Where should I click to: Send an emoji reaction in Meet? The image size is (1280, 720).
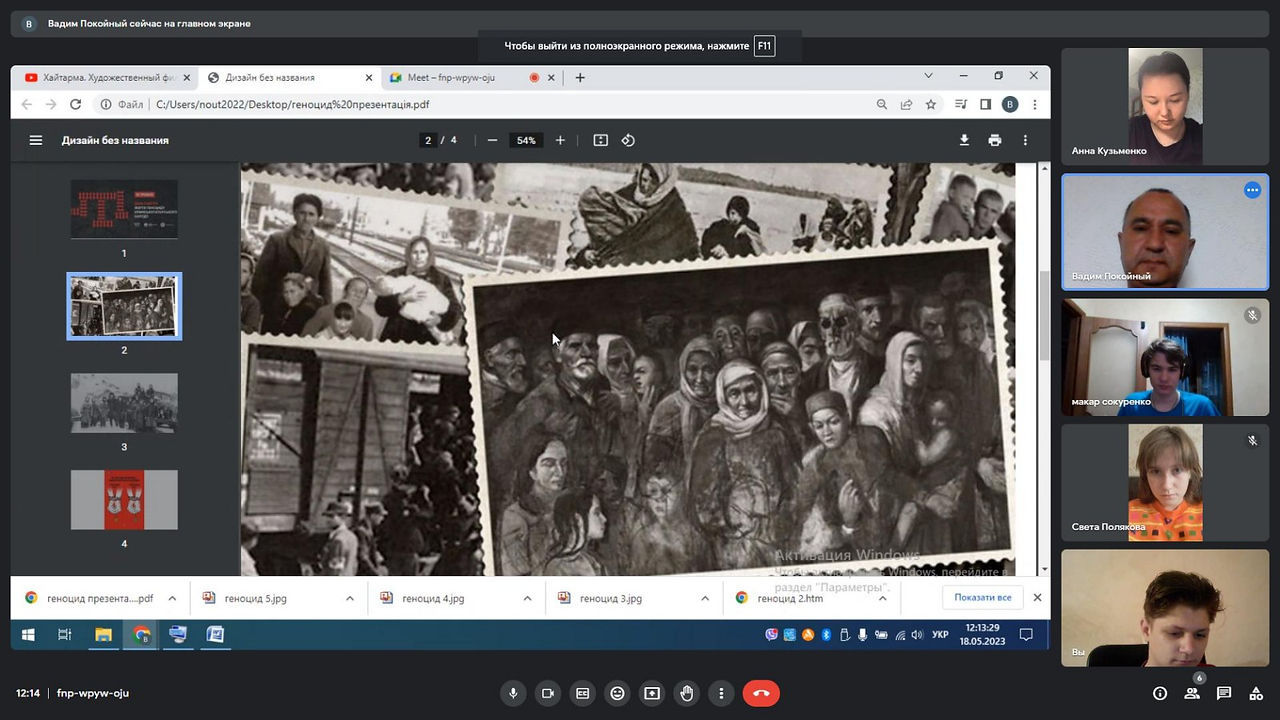[x=617, y=693]
